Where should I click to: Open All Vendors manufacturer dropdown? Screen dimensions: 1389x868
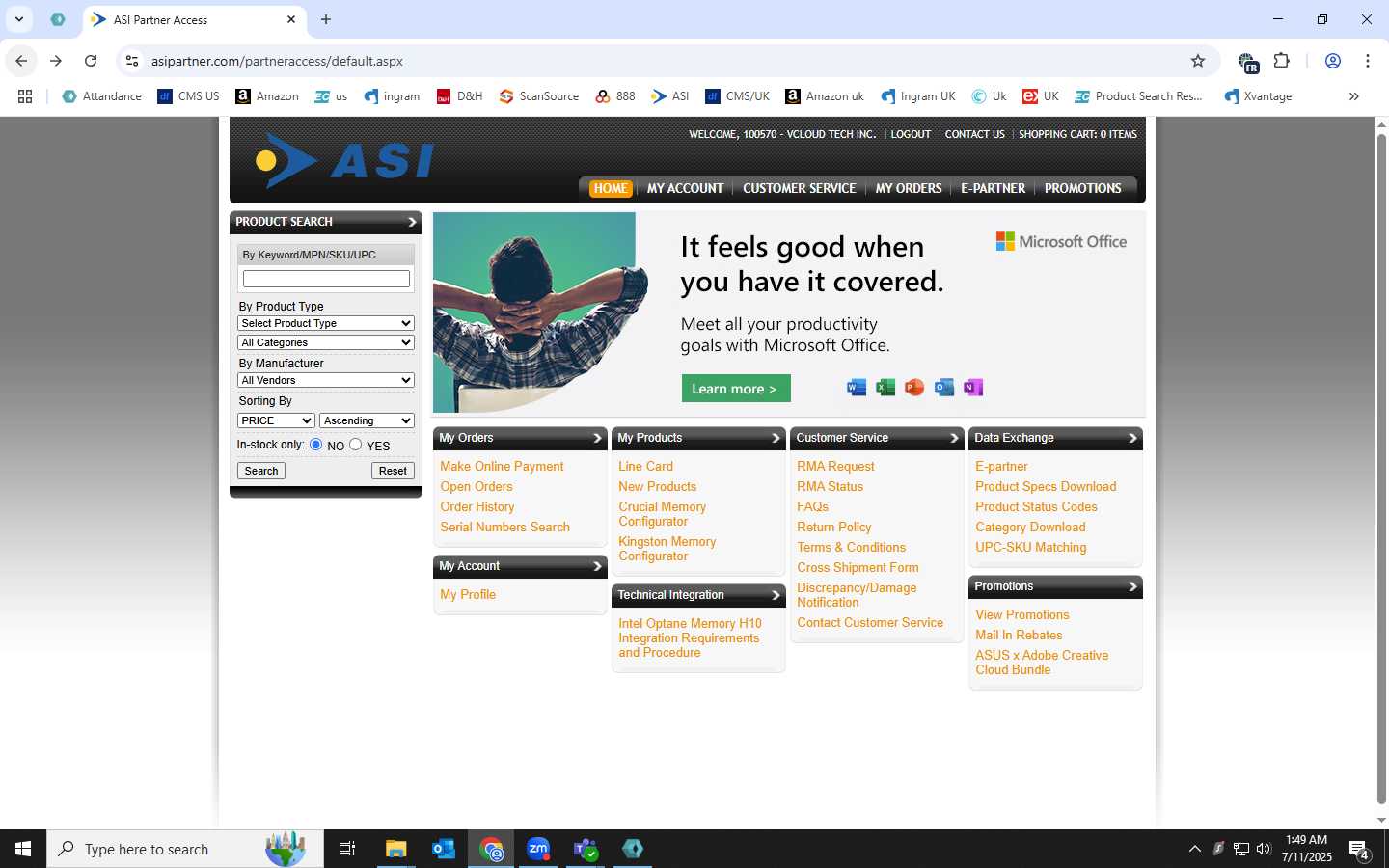tap(326, 380)
